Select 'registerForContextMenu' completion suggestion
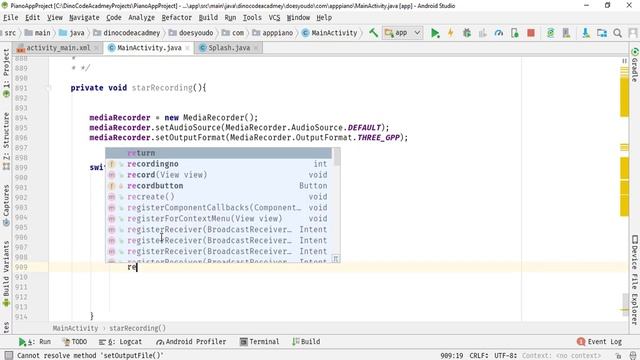 click(x=219, y=218)
